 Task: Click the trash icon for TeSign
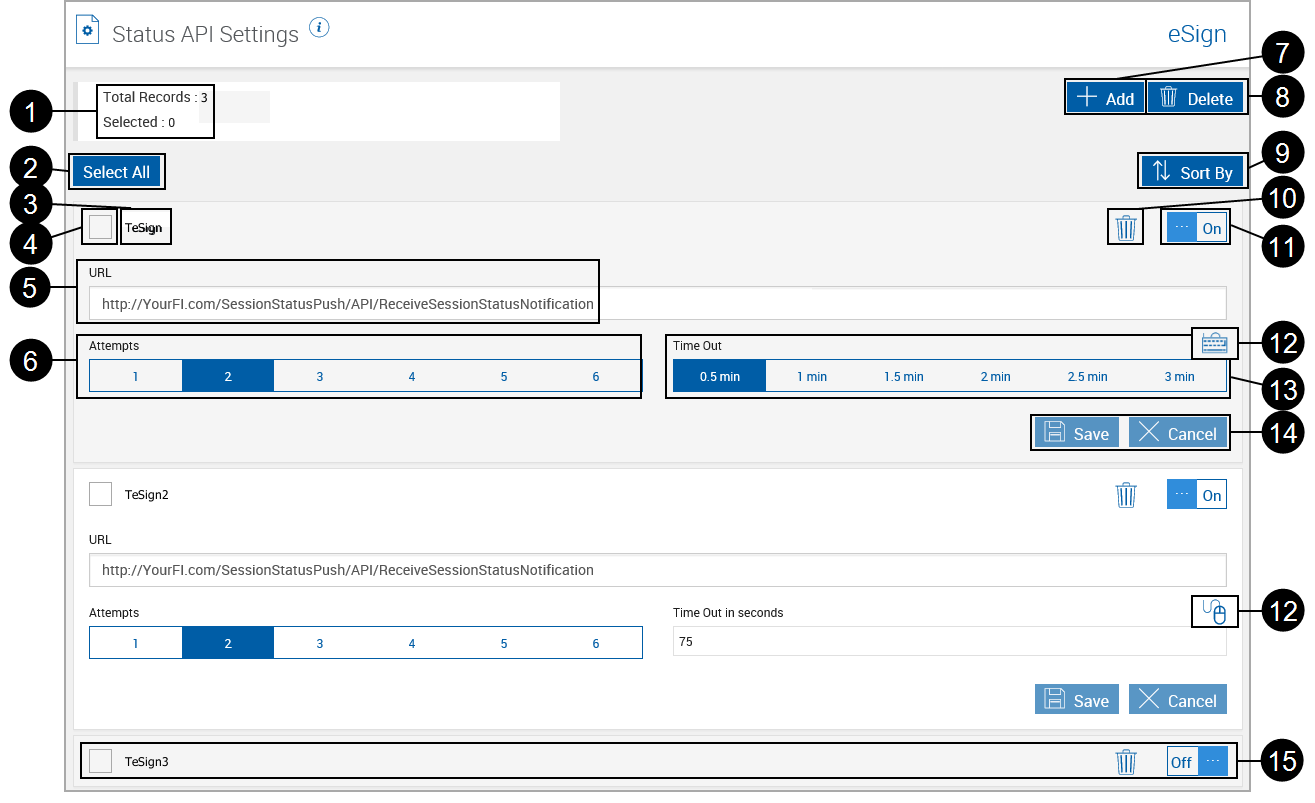coord(1126,228)
